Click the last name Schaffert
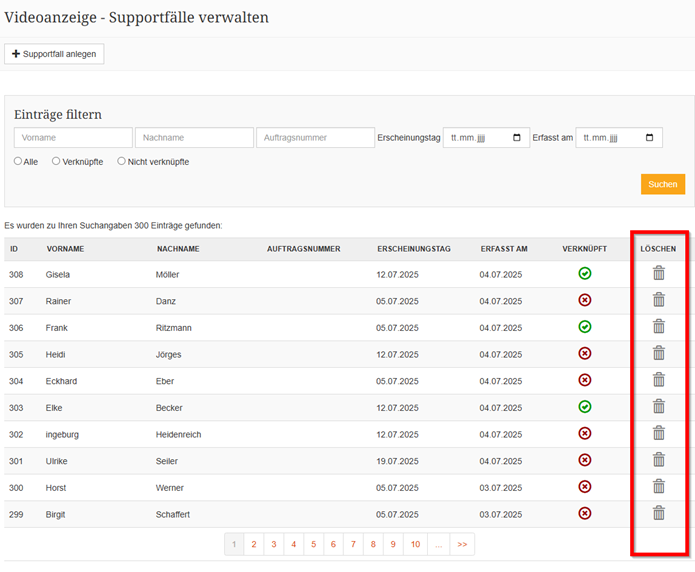This screenshot has width=695, height=572. [172, 514]
